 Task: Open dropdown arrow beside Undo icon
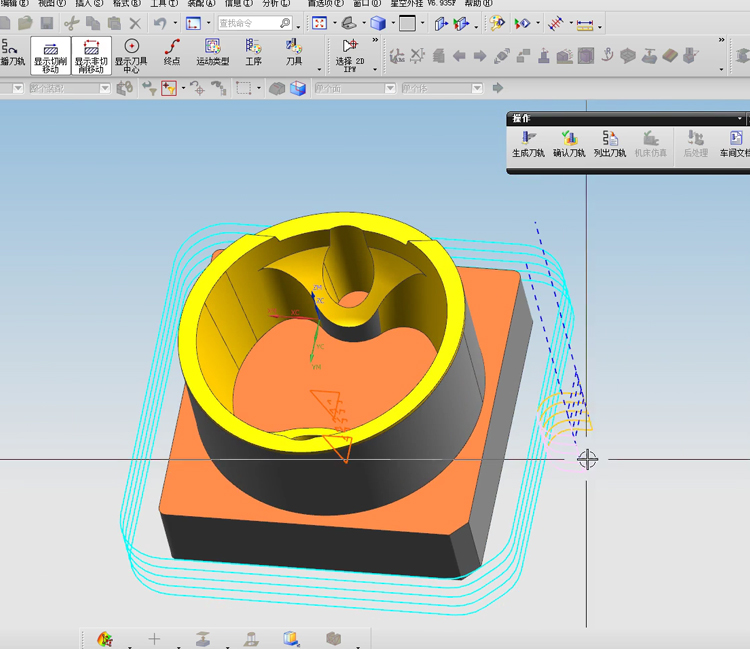(175, 23)
